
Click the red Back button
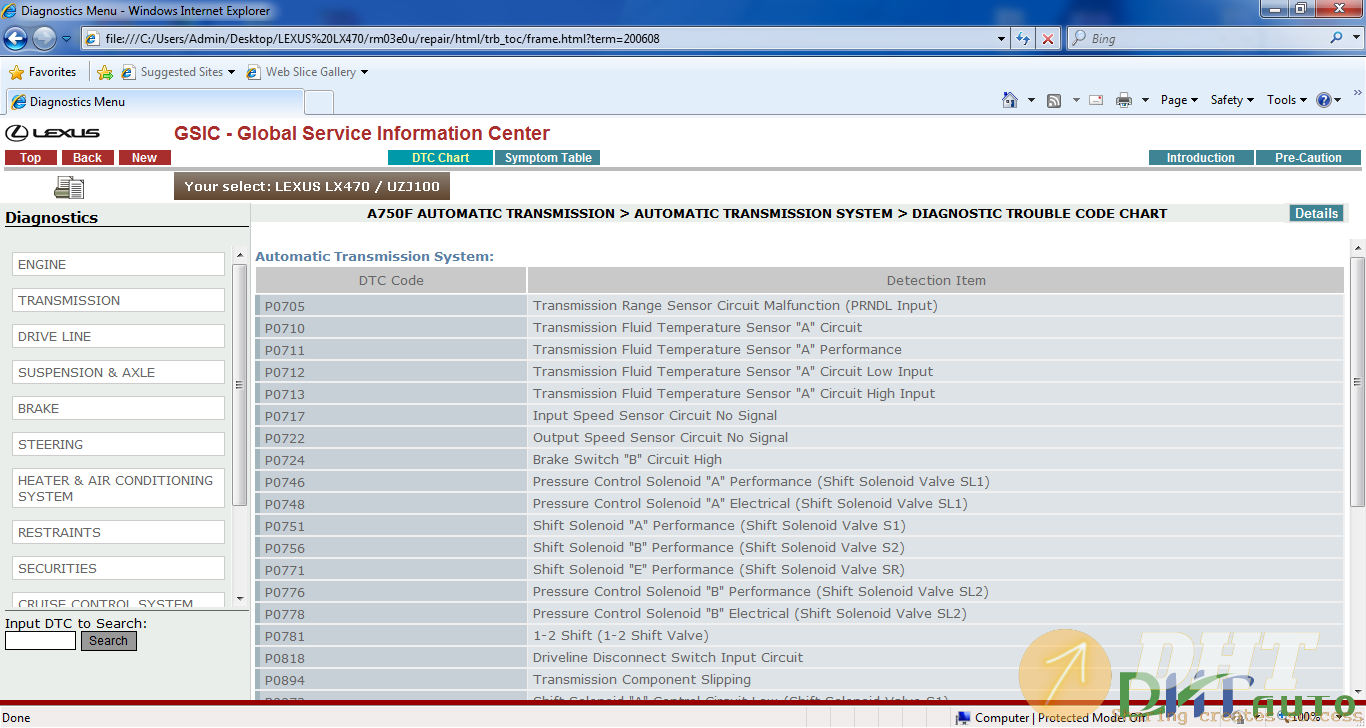pos(88,158)
